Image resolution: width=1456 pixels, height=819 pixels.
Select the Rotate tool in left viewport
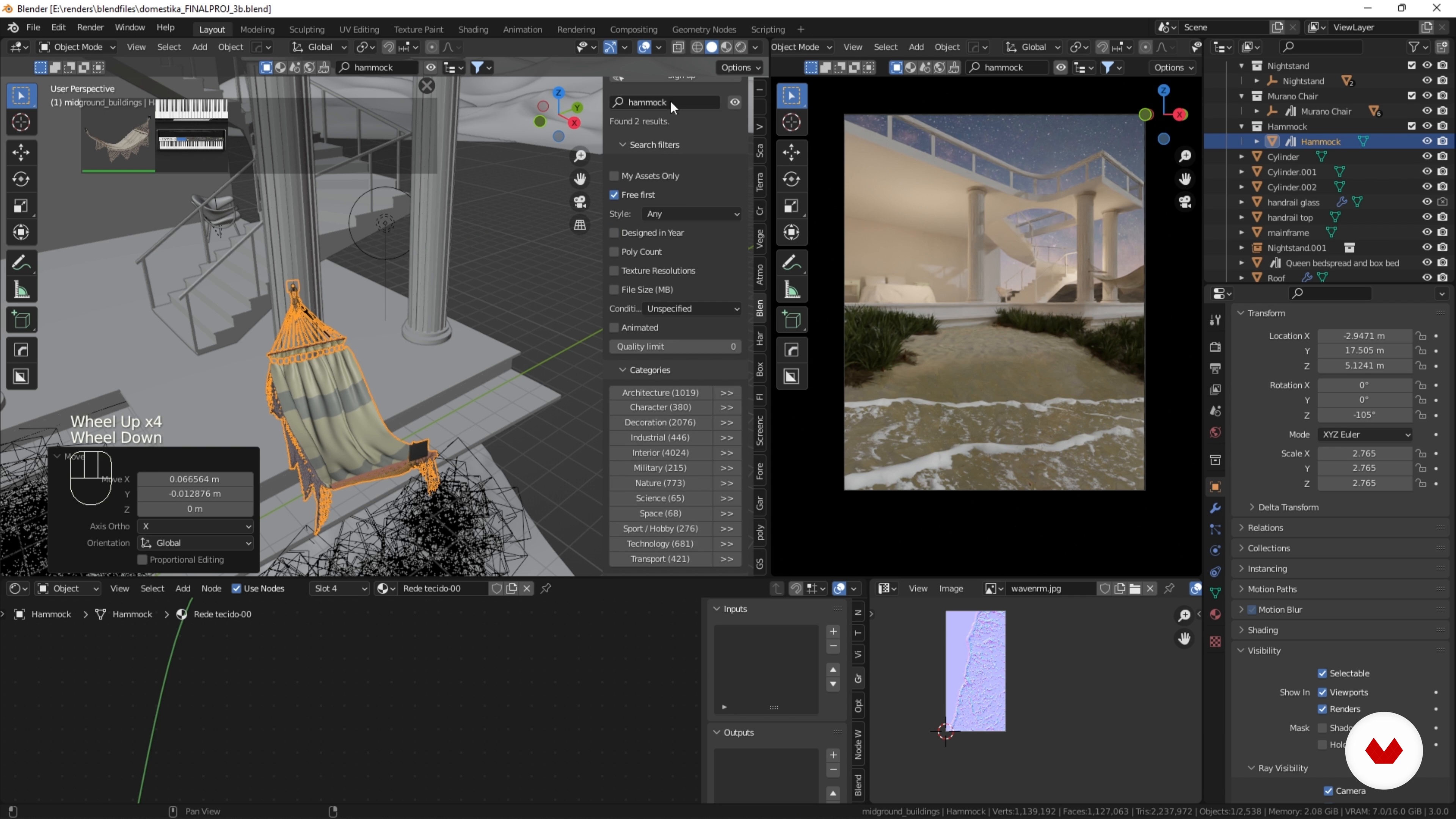[21, 179]
